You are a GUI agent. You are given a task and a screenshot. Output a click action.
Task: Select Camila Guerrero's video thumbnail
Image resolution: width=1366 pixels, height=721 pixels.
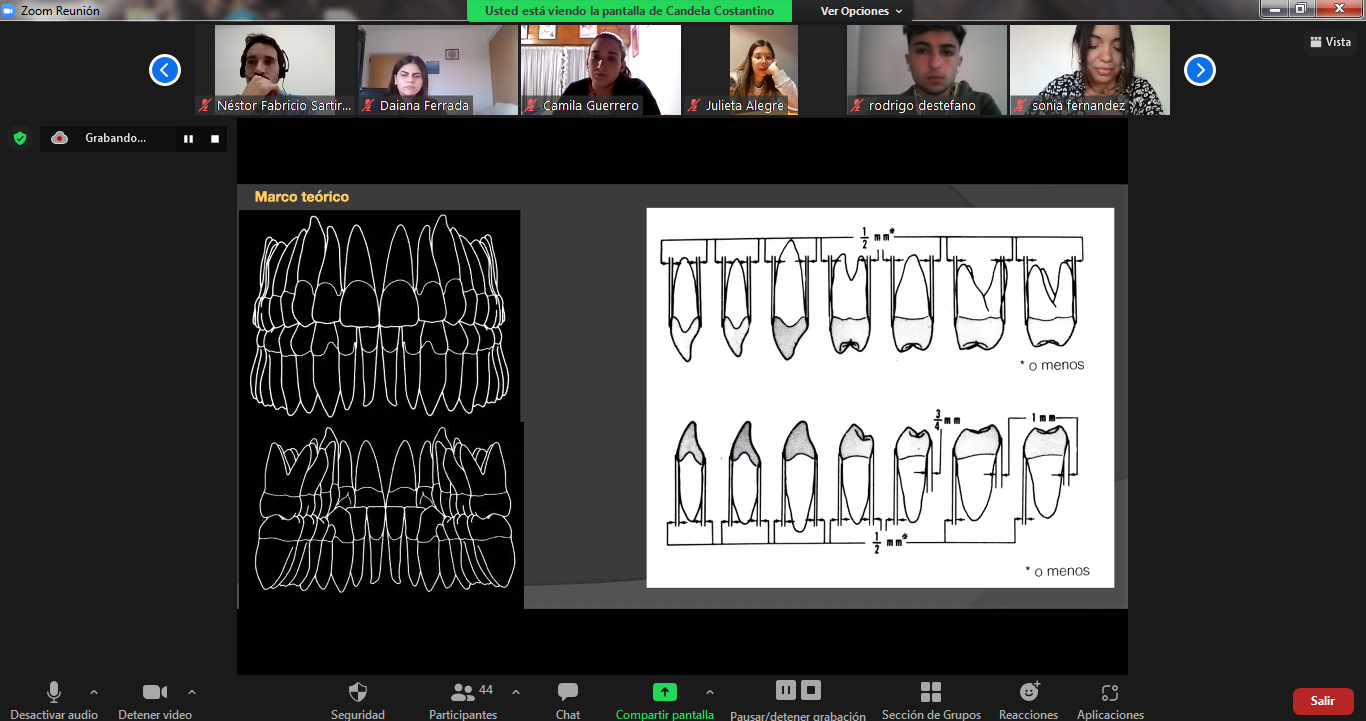[600, 70]
